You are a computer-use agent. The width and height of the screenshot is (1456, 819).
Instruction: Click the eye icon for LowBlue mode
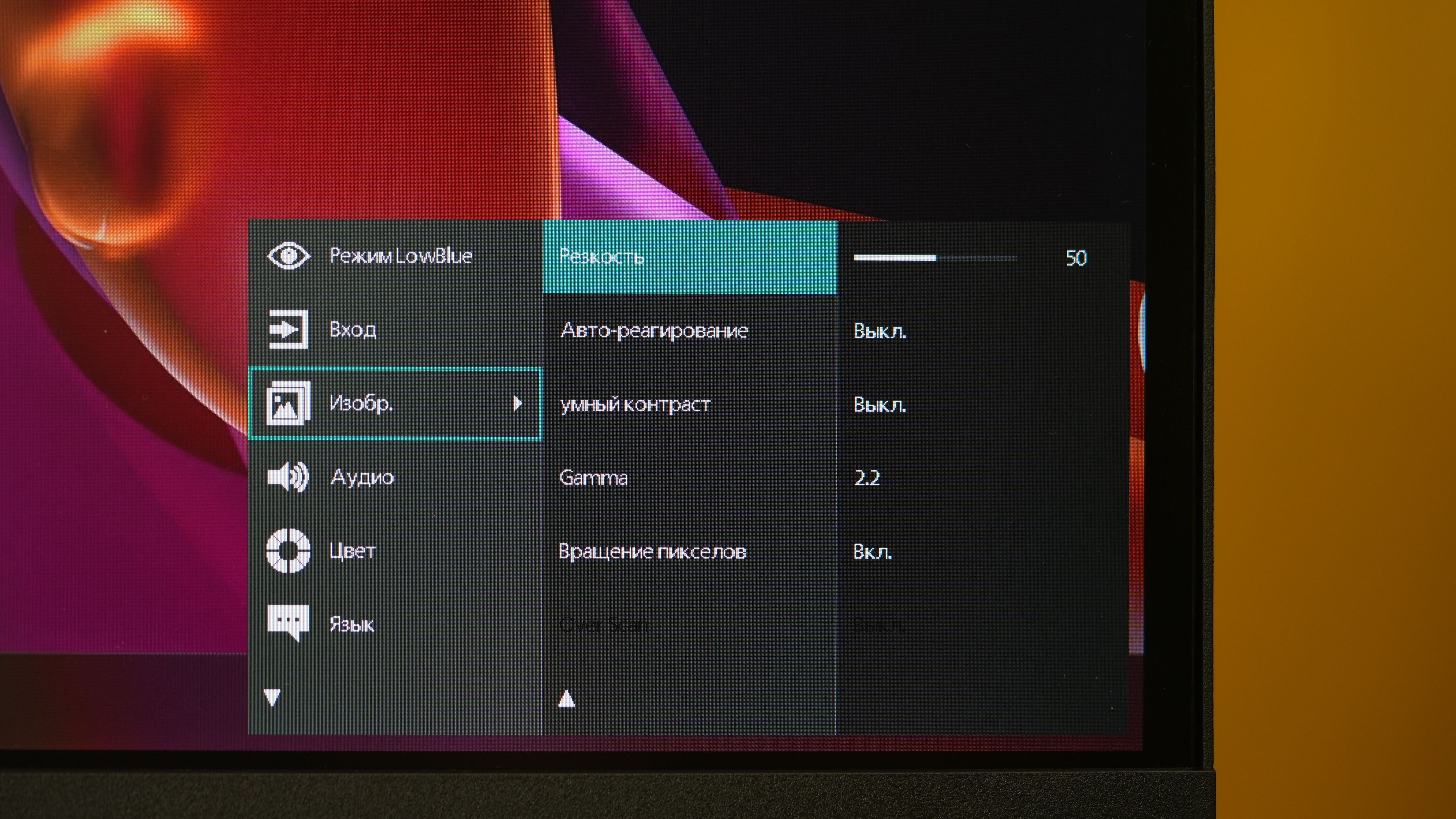[x=288, y=256]
